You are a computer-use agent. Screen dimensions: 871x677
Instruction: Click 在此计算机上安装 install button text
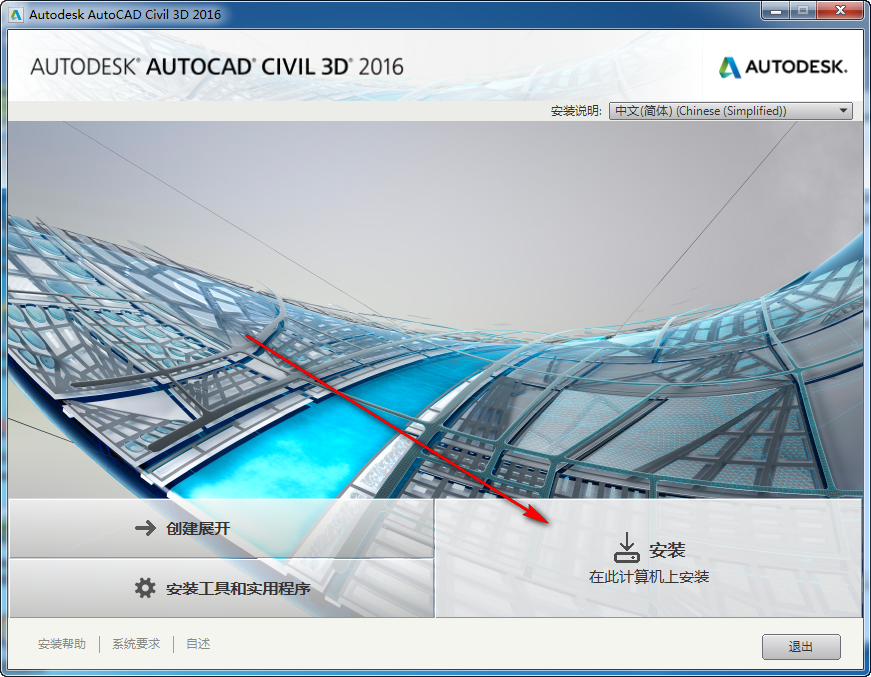tap(649, 576)
